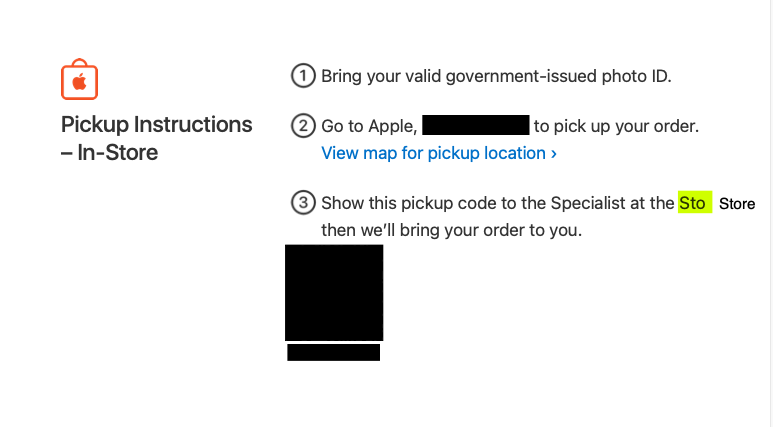Click the circled number 1 step icon
773x427 pixels.
[303, 76]
